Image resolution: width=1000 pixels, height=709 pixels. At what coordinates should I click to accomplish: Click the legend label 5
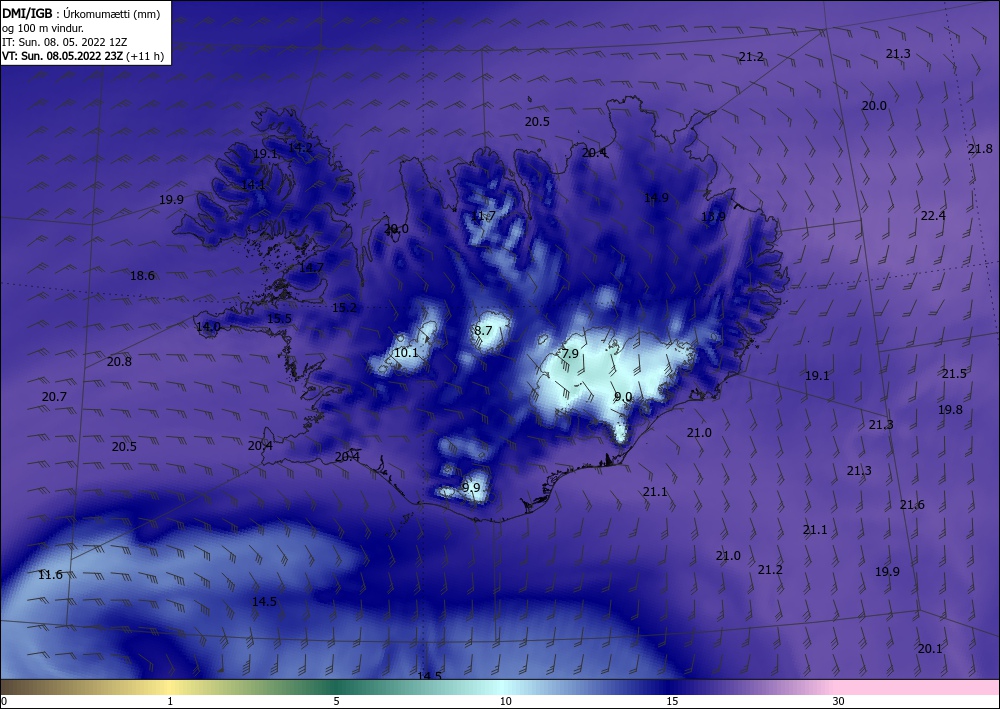(336, 701)
